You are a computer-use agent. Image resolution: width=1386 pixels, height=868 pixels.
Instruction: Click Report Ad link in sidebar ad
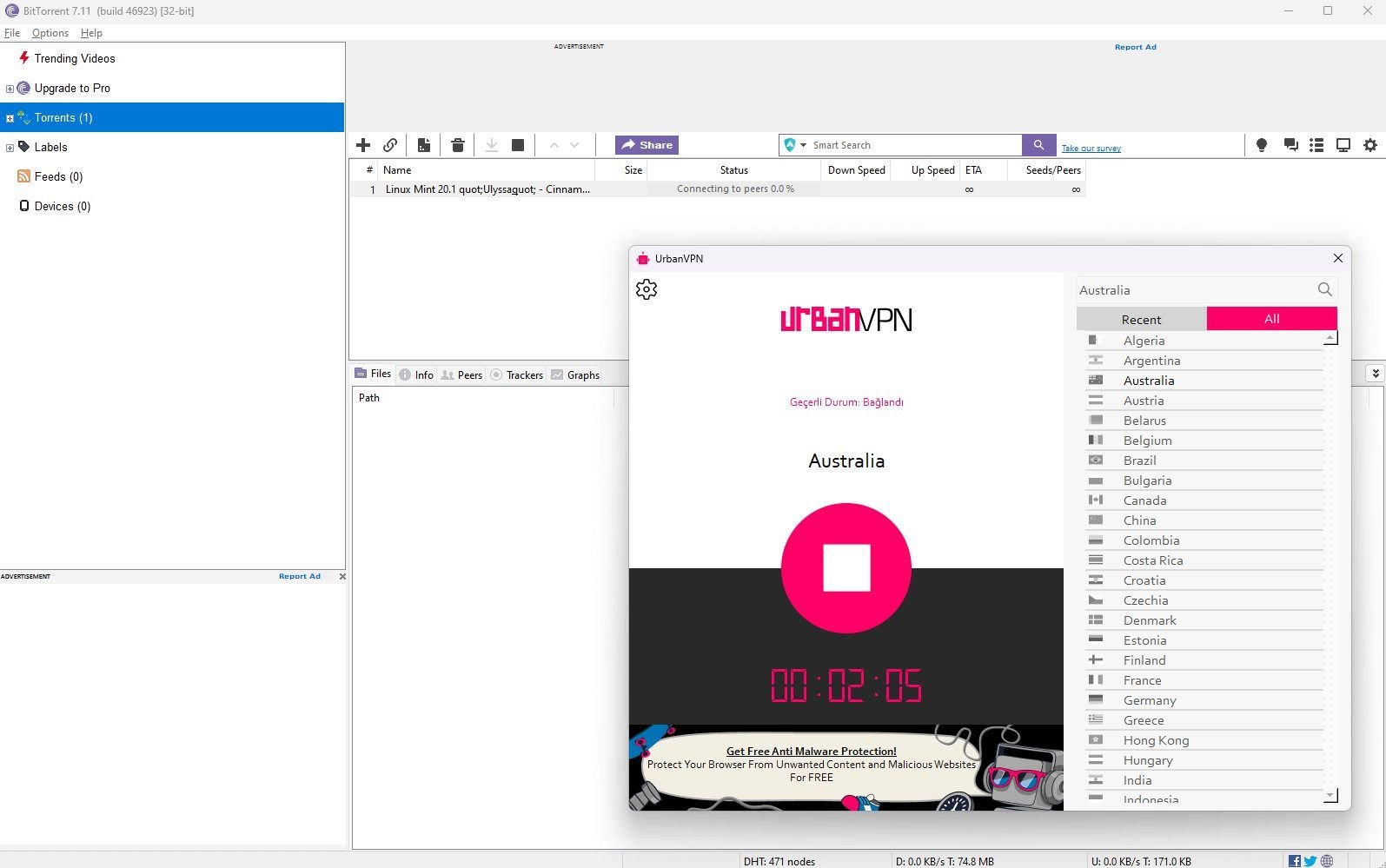300,576
